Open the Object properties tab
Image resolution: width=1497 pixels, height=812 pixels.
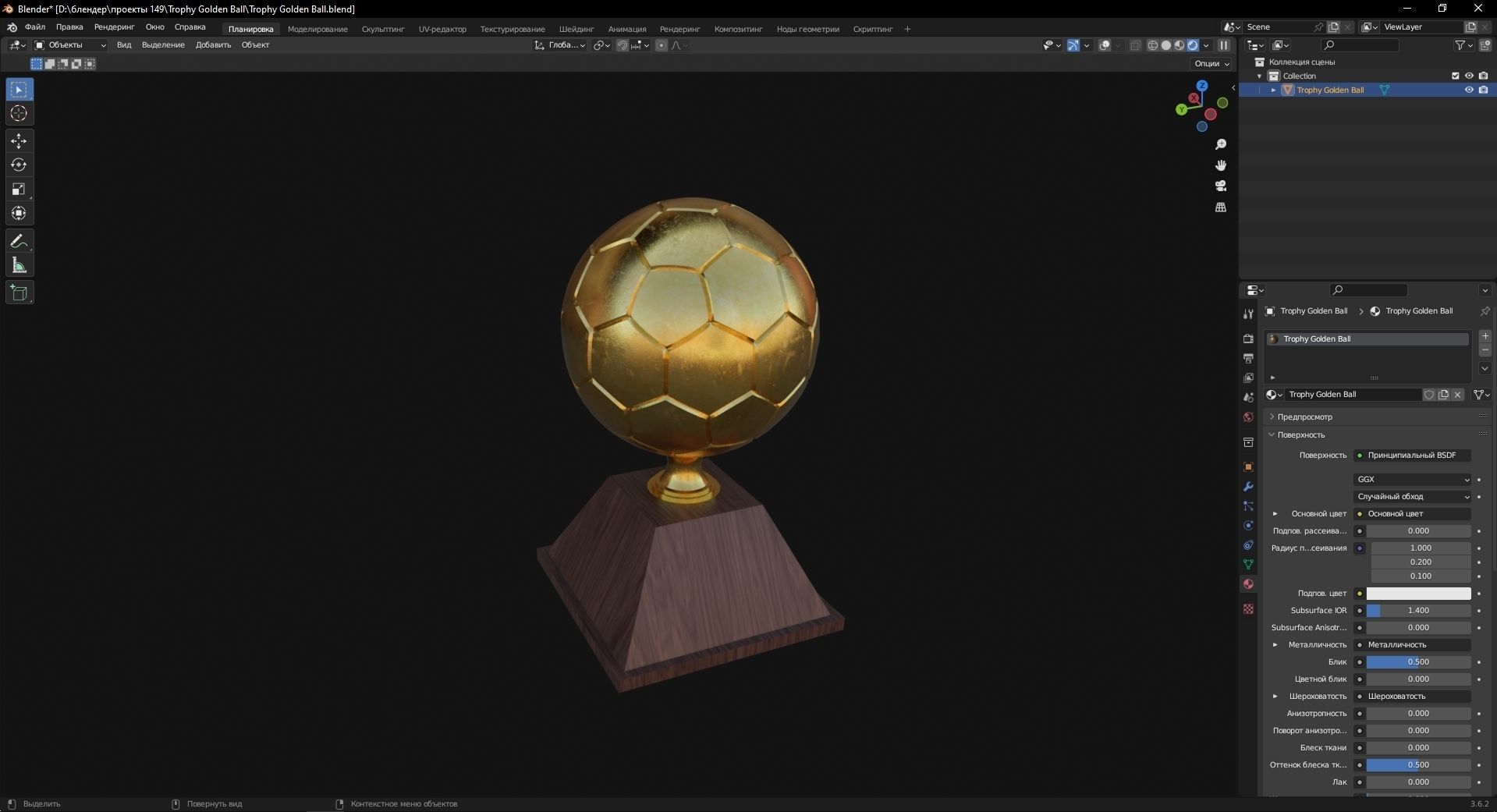pyautogui.click(x=1248, y=466)
